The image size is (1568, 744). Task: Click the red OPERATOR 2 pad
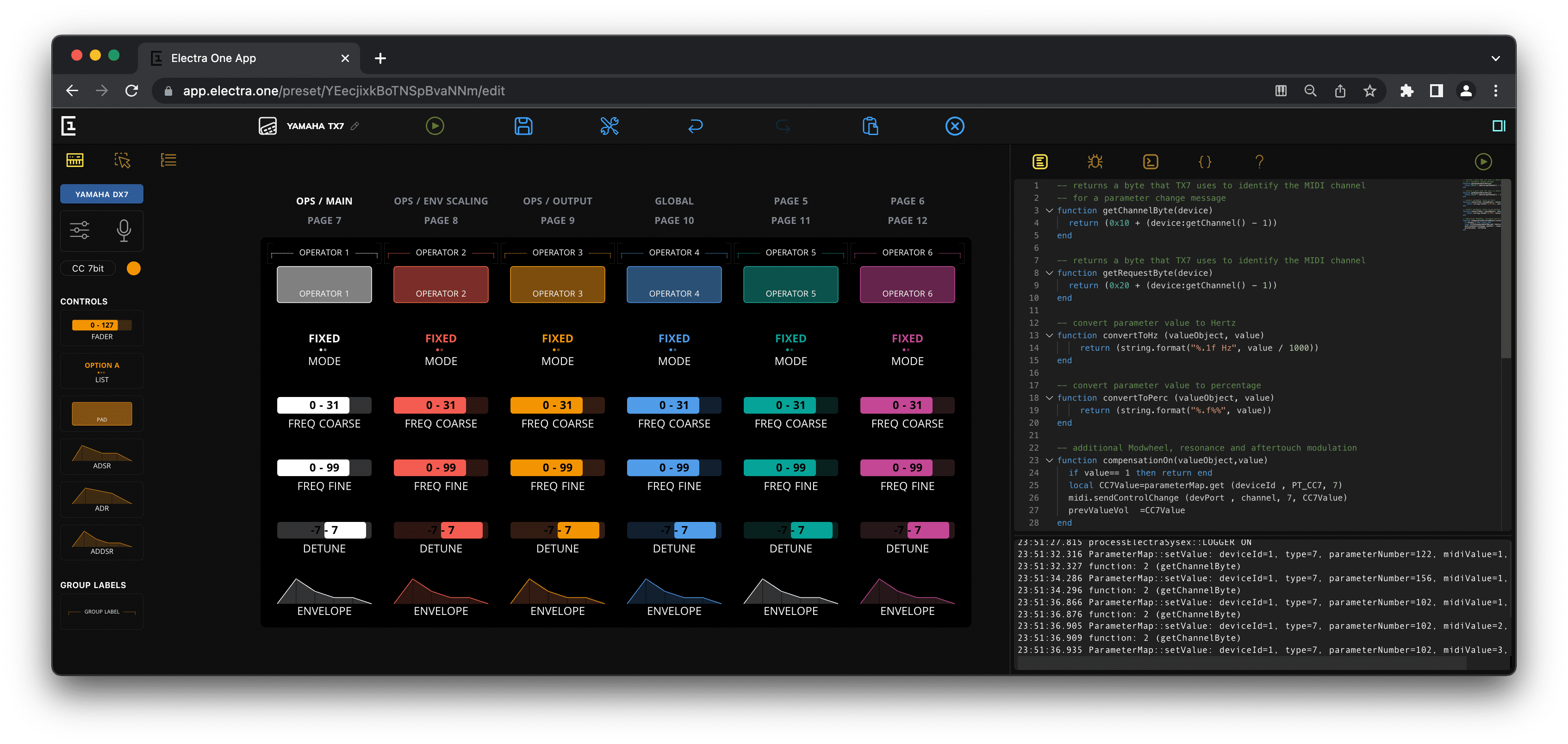pos(441,285)
